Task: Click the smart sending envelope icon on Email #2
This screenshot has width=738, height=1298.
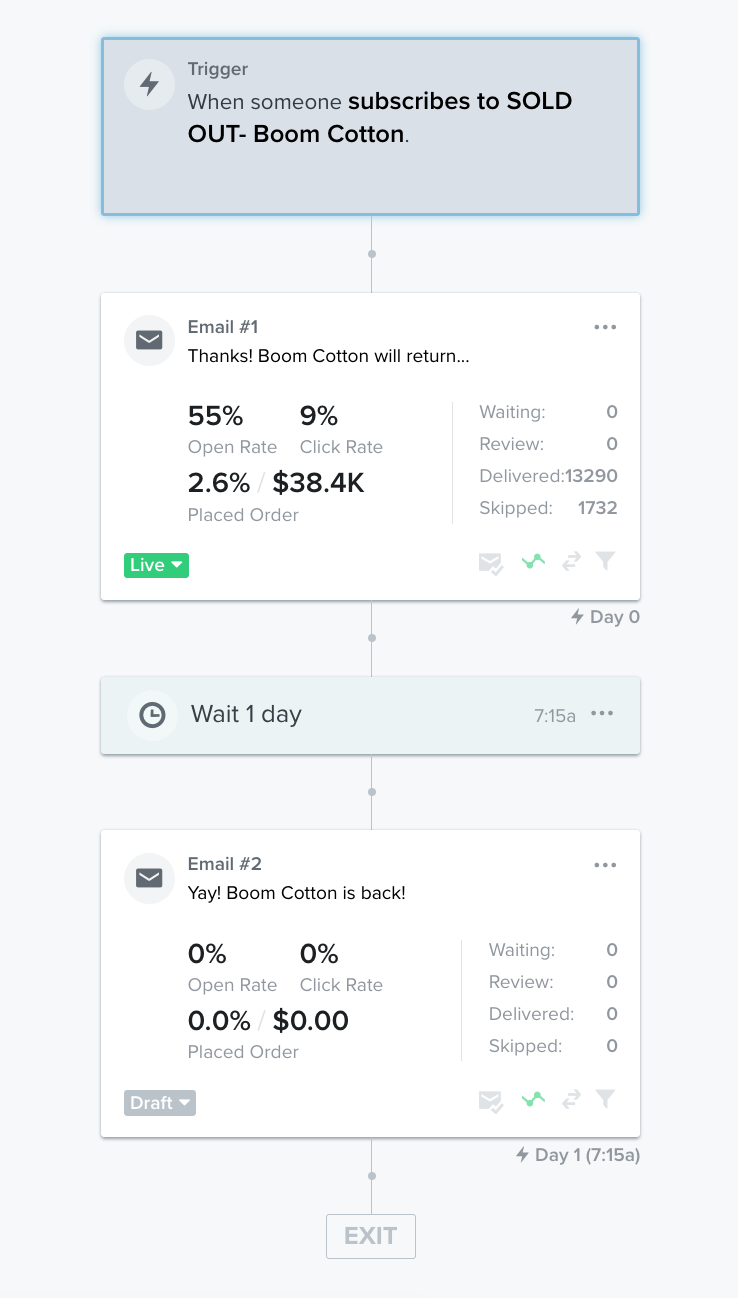Action: (x=491, y=1099)
